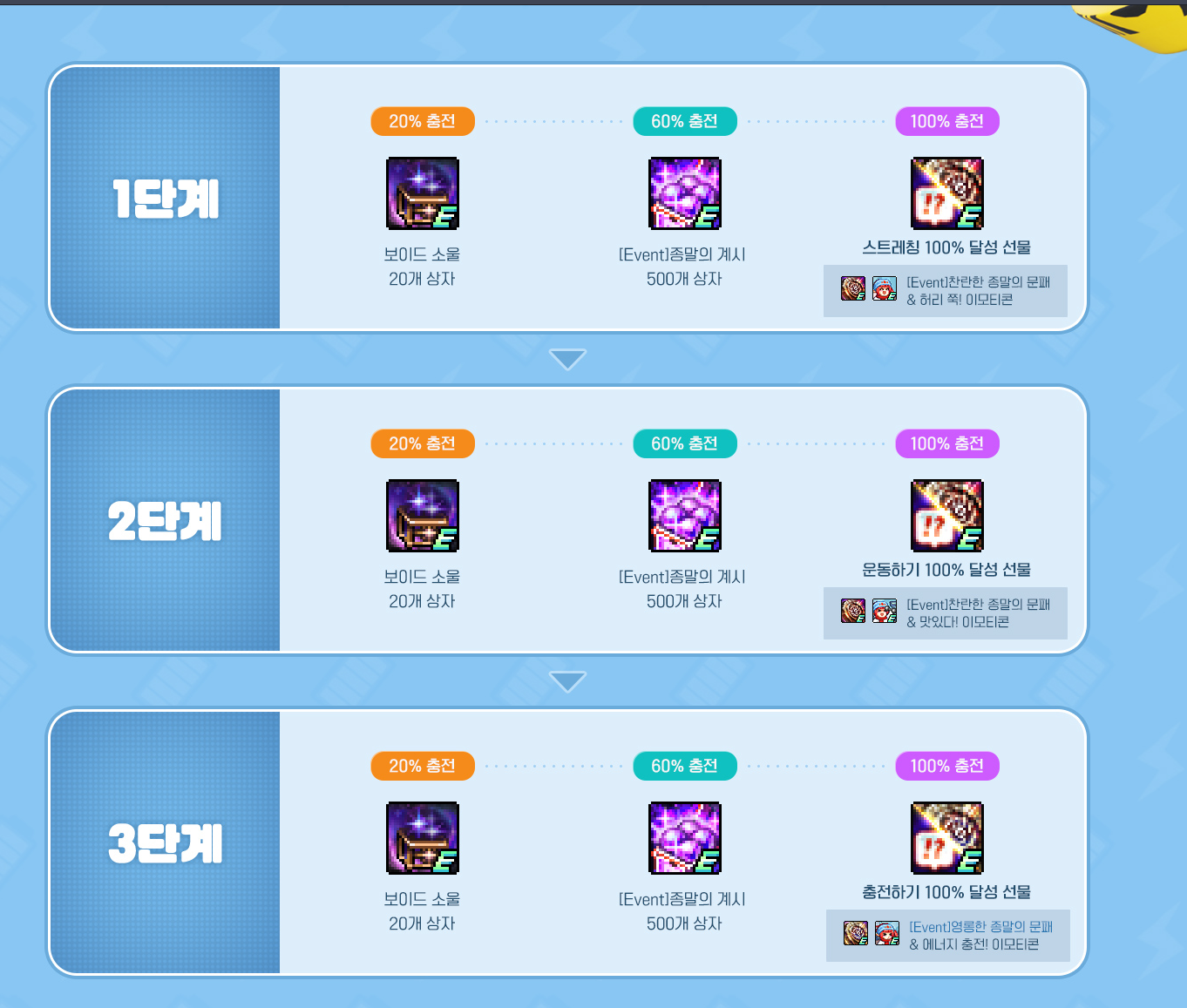Click the 영롱한 종말의 문패 small icon
The height and width of the screenshot is (1008, 1187).
click(x=856, y=933)
